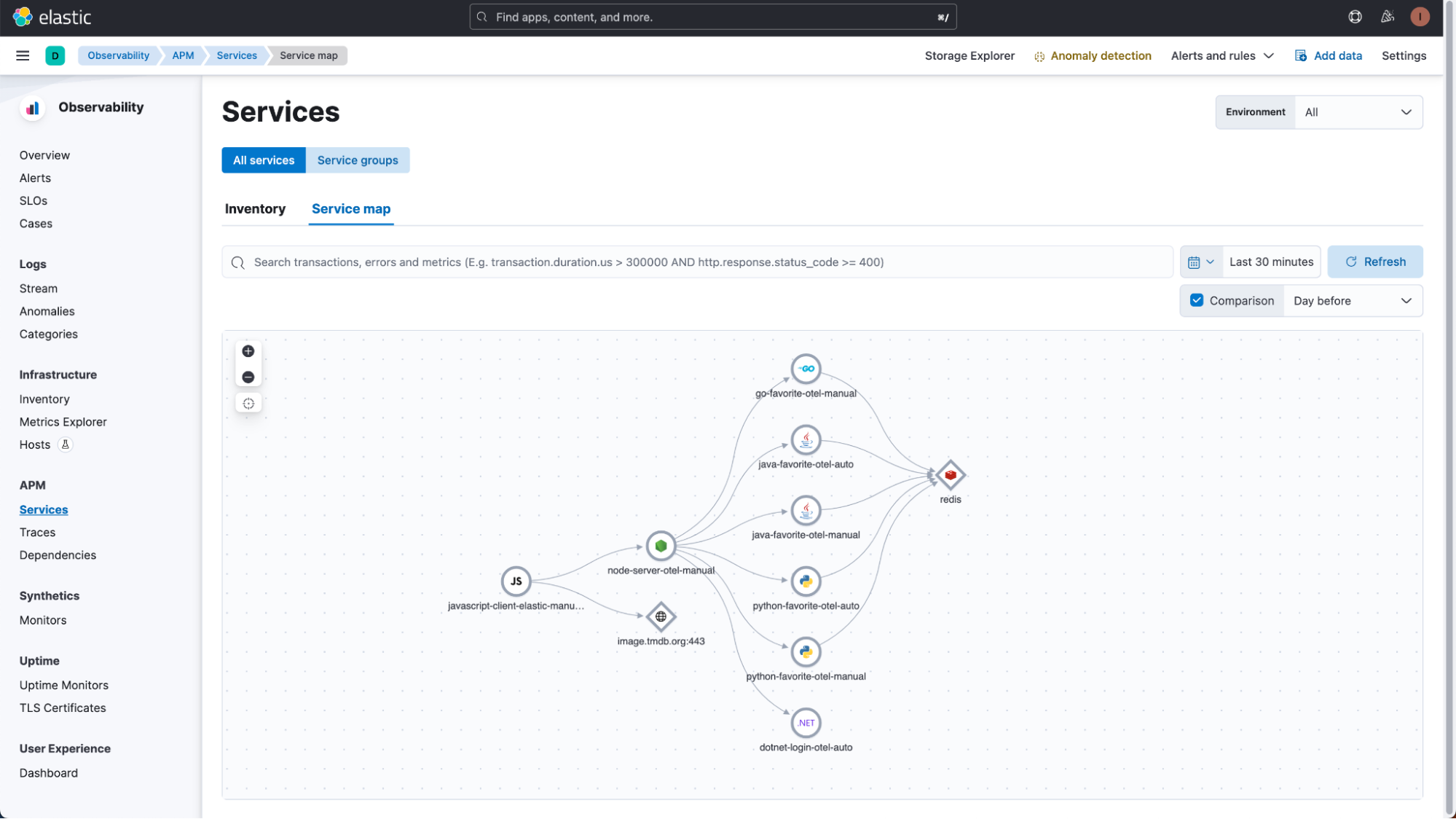The image size is (1456, 819).
Task: Click the dotnet-login-otel-auto .NET icon
Action: (x=806, y=722)
